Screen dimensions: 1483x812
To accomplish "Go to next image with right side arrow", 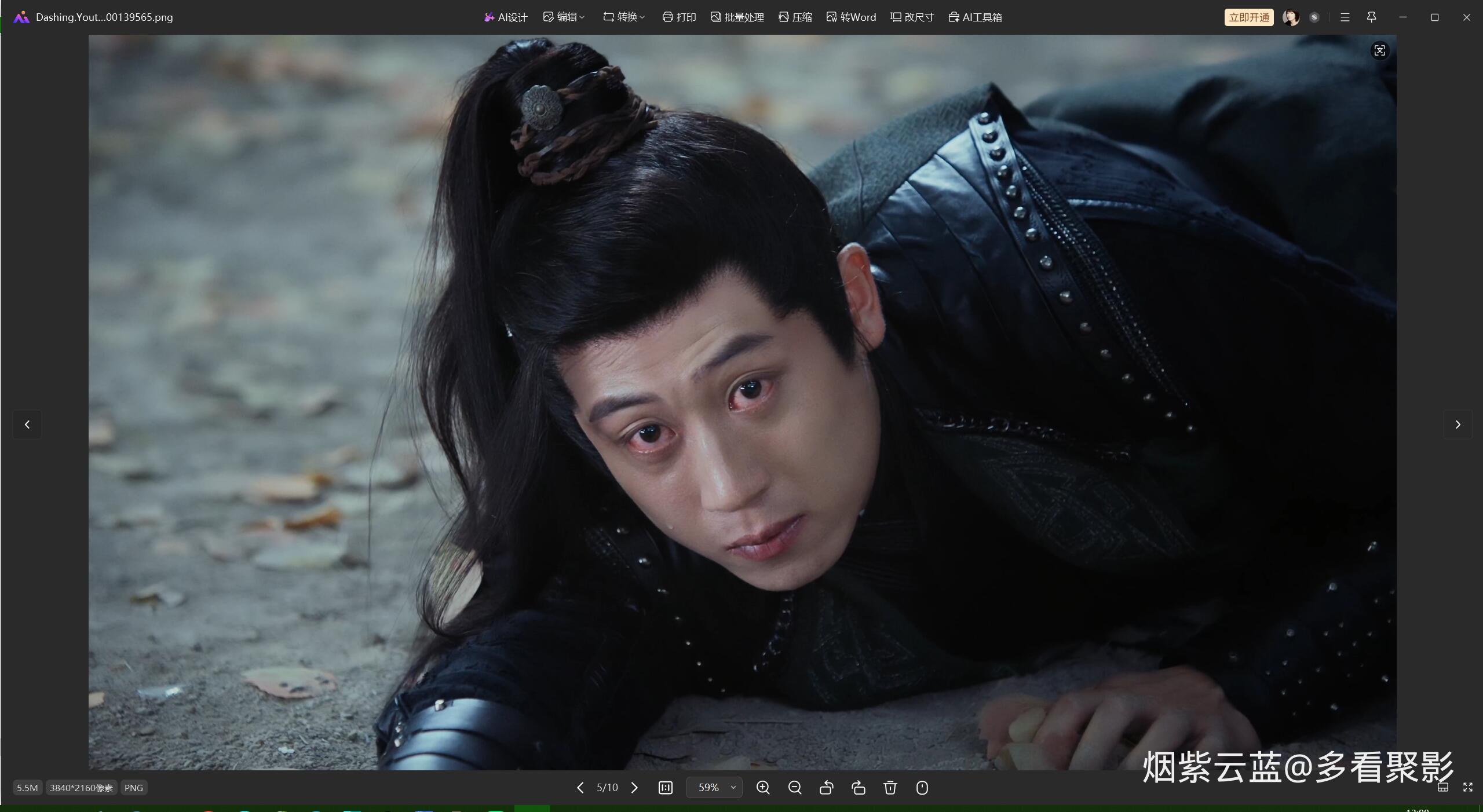I will 1458,425.
